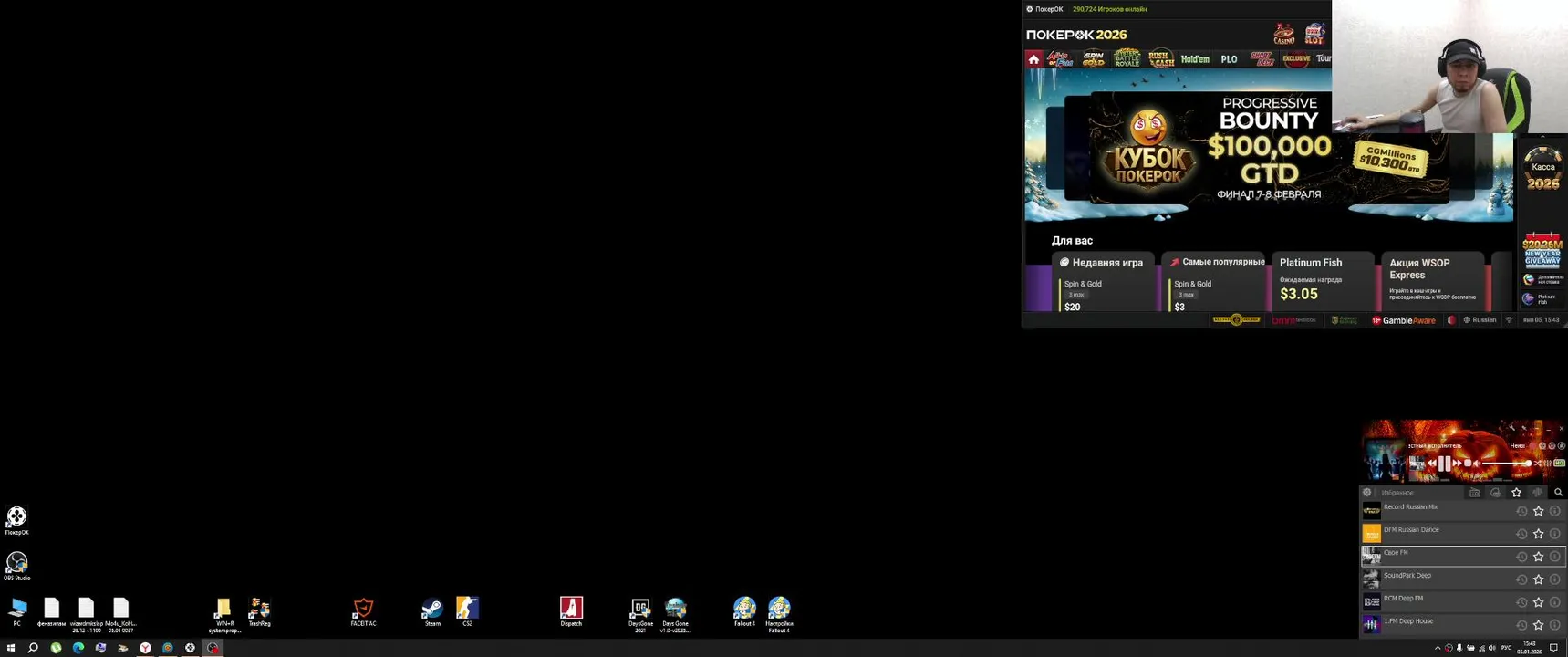The image size is (1568, 657).
Task: Switch to the PLO tab
Action: tap(1229, 59)
